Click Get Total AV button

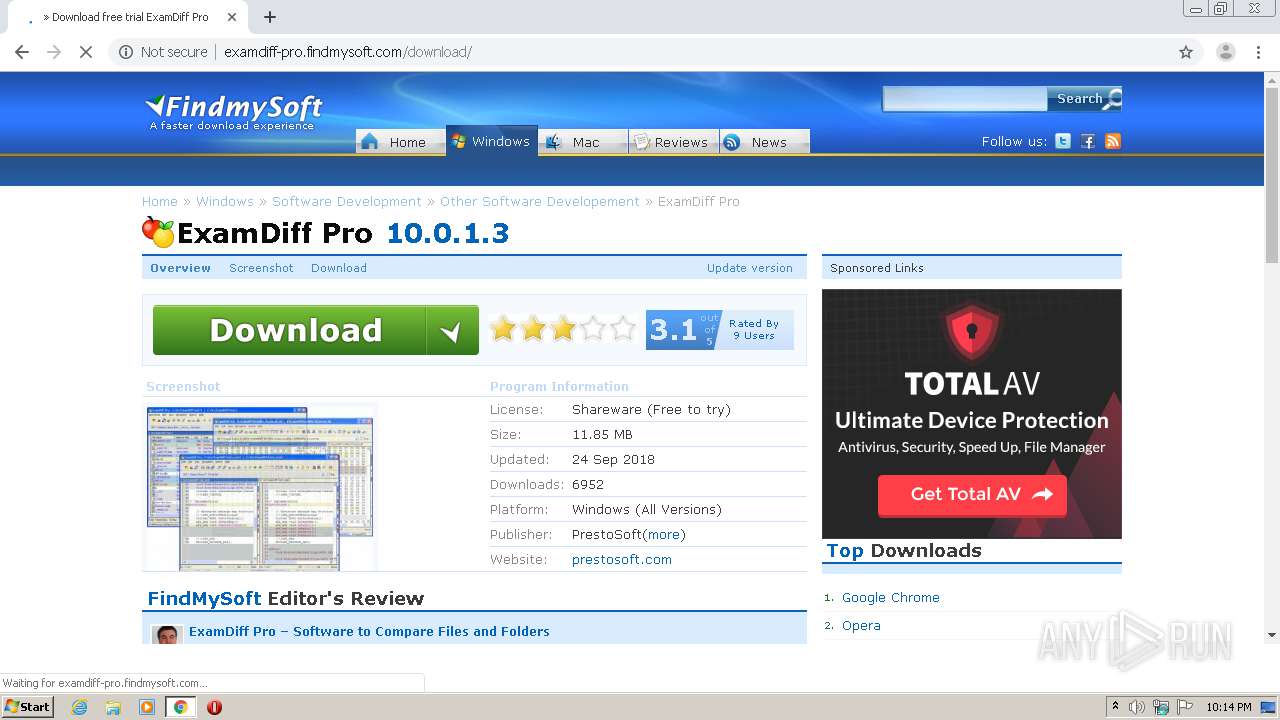pyautogui.click(x=972, y=494)
